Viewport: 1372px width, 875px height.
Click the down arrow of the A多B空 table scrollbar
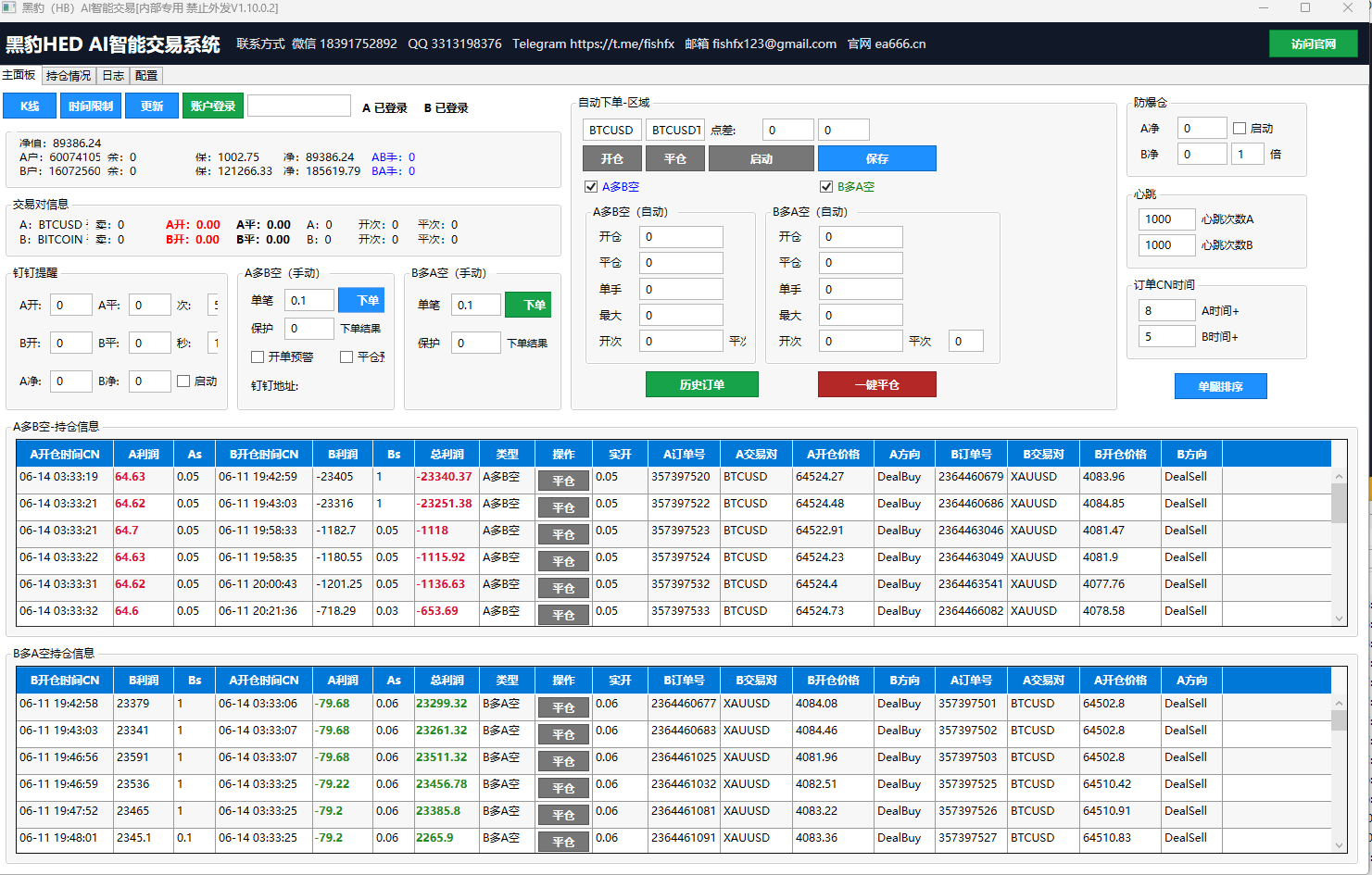pyautogui.click(x=1339, y=619)
